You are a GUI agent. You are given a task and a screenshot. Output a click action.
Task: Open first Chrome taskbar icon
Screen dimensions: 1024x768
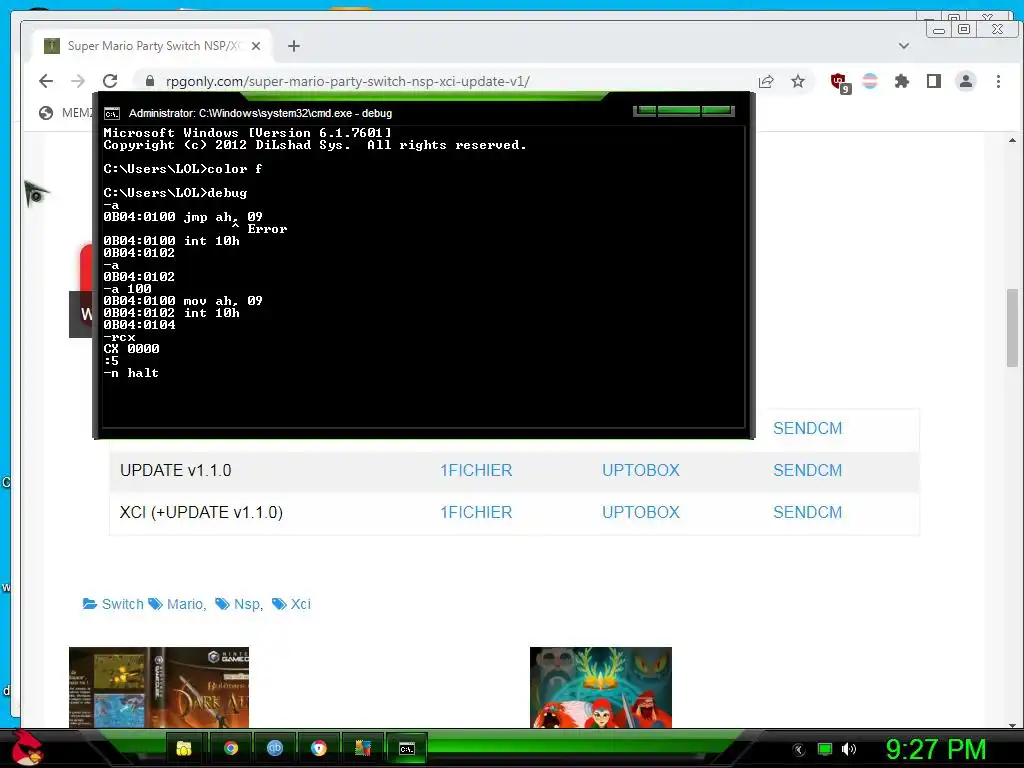pos(231,748)
